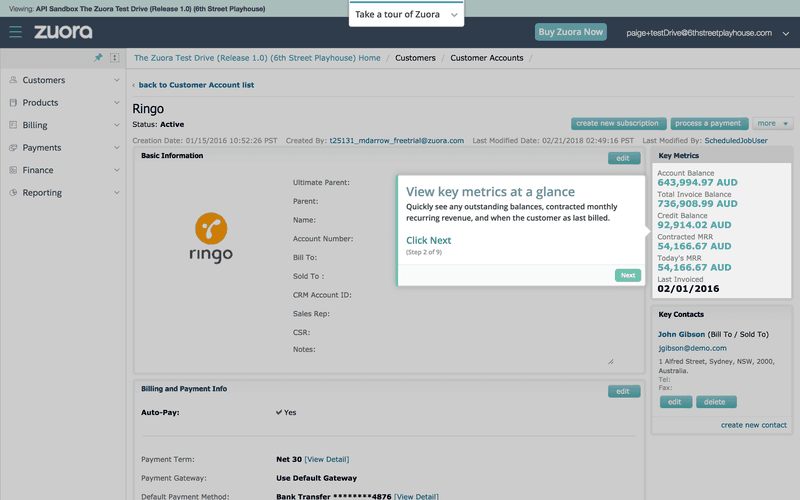Click the Buy Zuora Now button

click(570, 32)
